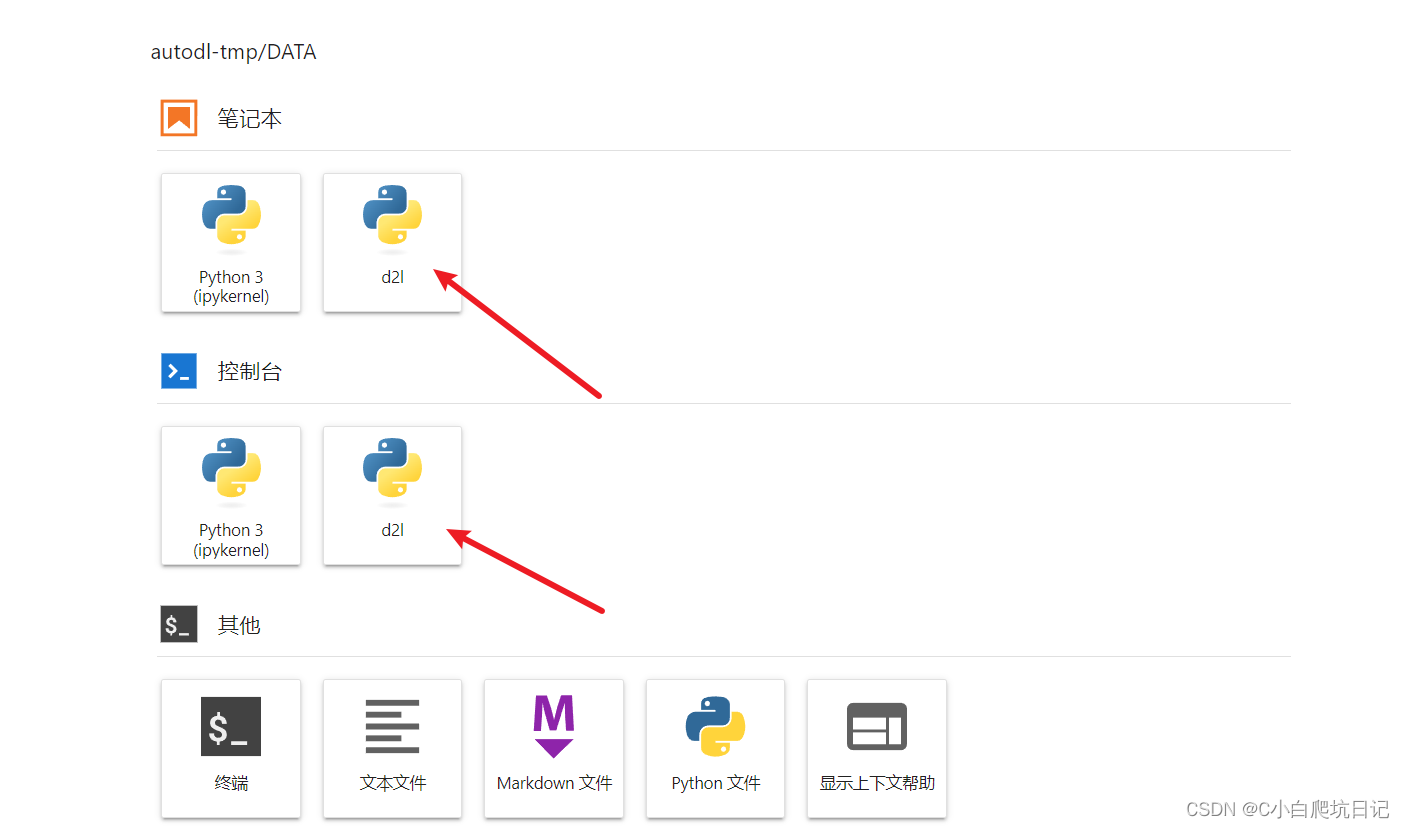Screen dimensions: 1405x828
Task: Click the orange notebook section icon
Action: tap(179, 118)
